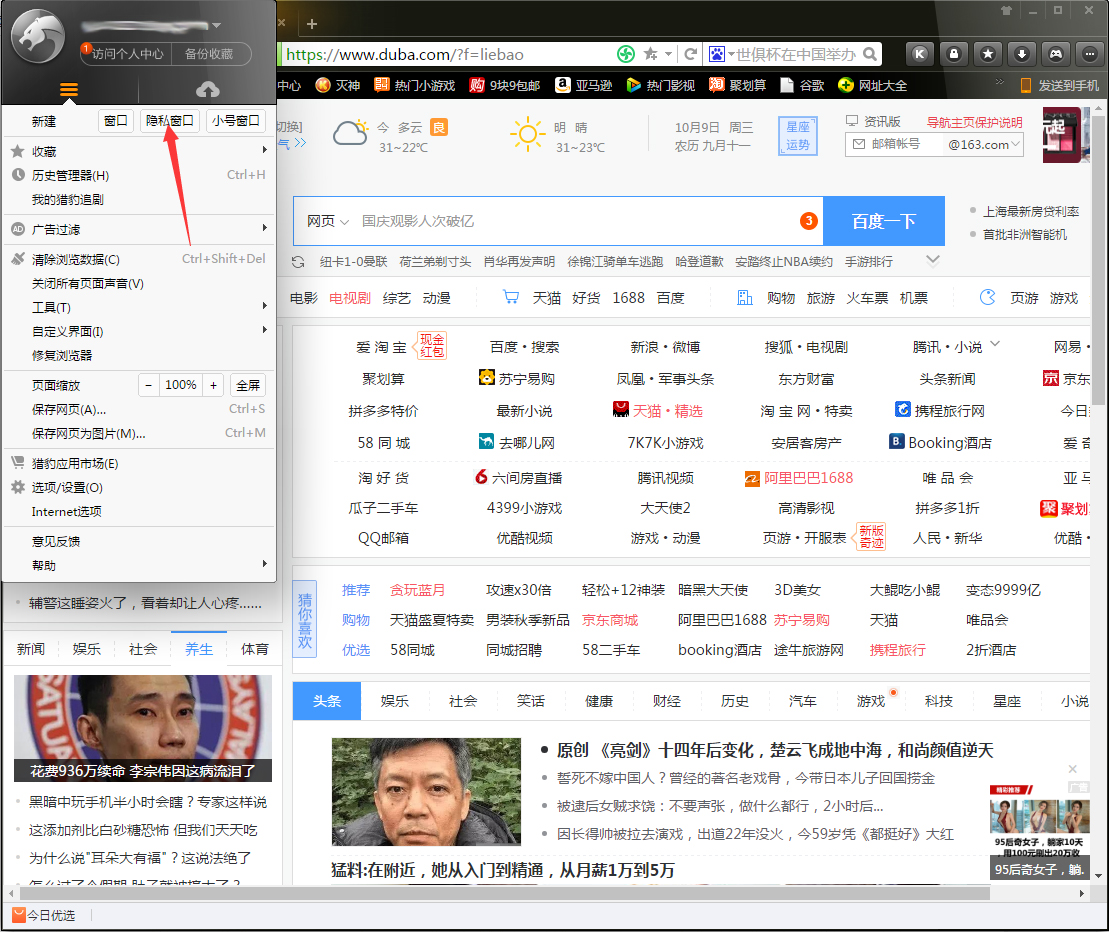Switch to the 娱乐 headlines tab
This screenshot has width=1109, height=932.
click(393, 701)
